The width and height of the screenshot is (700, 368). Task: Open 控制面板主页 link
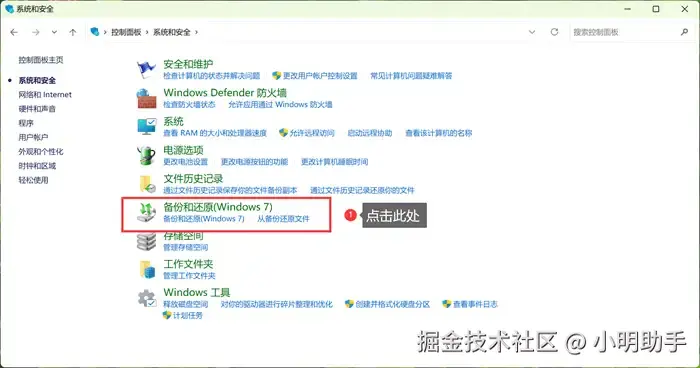[41, 60]
